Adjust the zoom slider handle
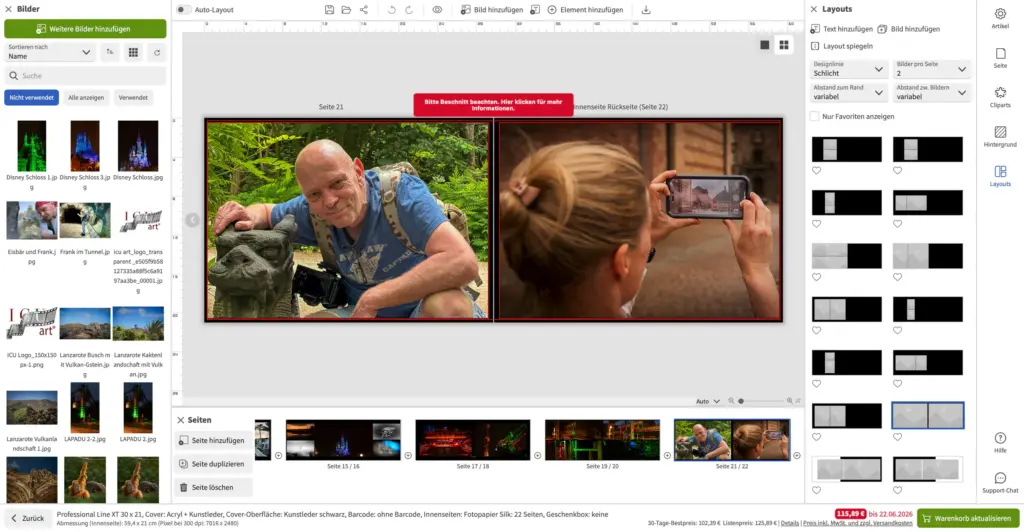This screenshot has width=1024, height=532. tap(741, 401)
